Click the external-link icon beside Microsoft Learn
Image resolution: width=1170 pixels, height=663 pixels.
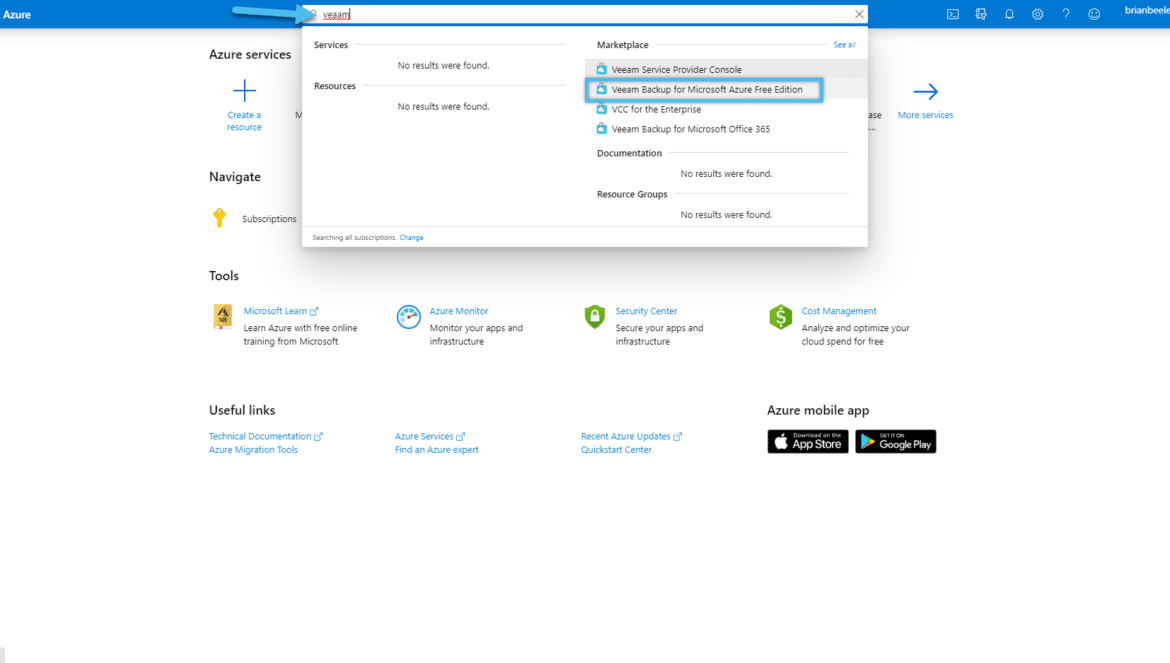click(314, 311)
